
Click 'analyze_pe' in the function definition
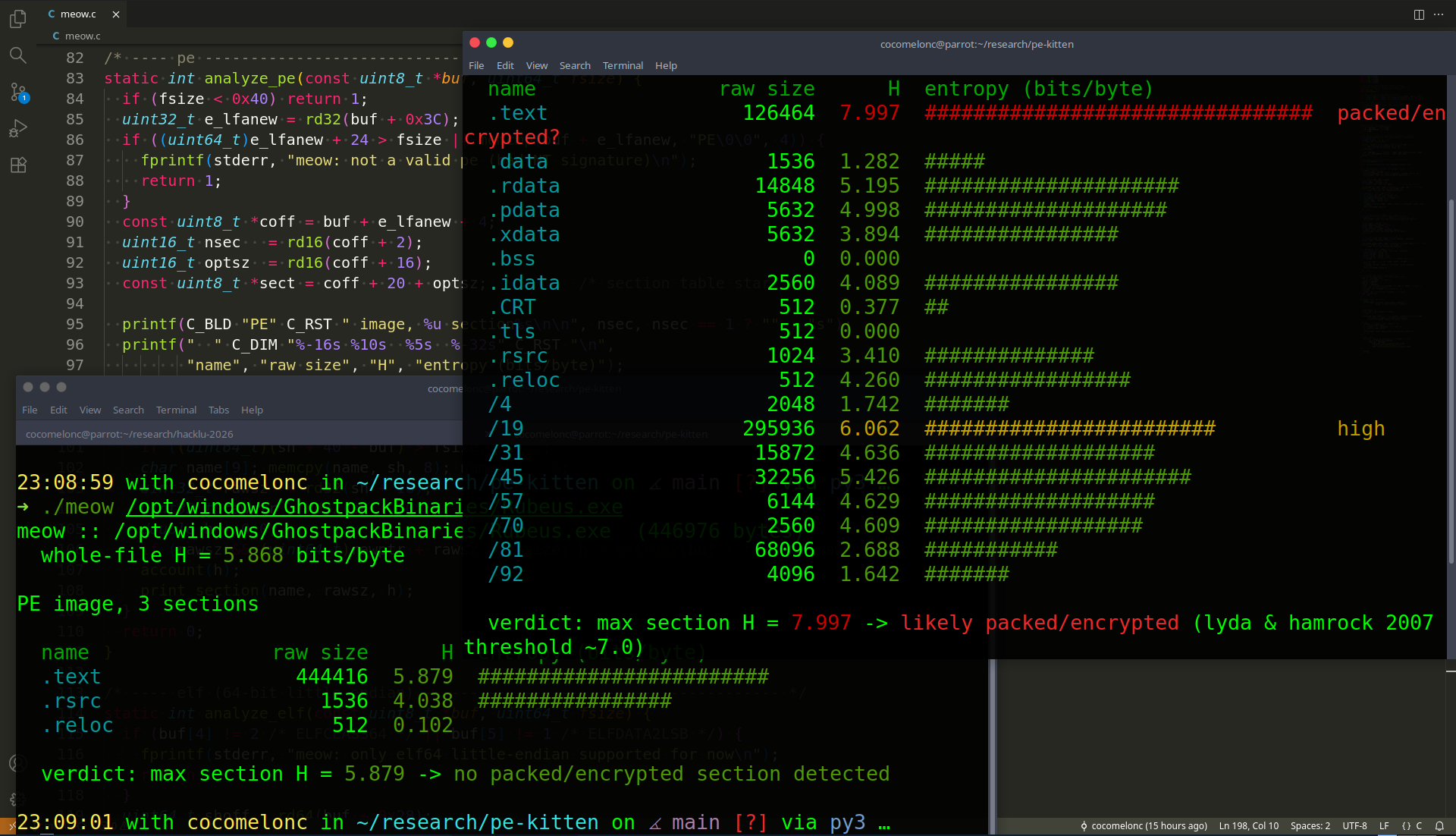click(250, 78)
